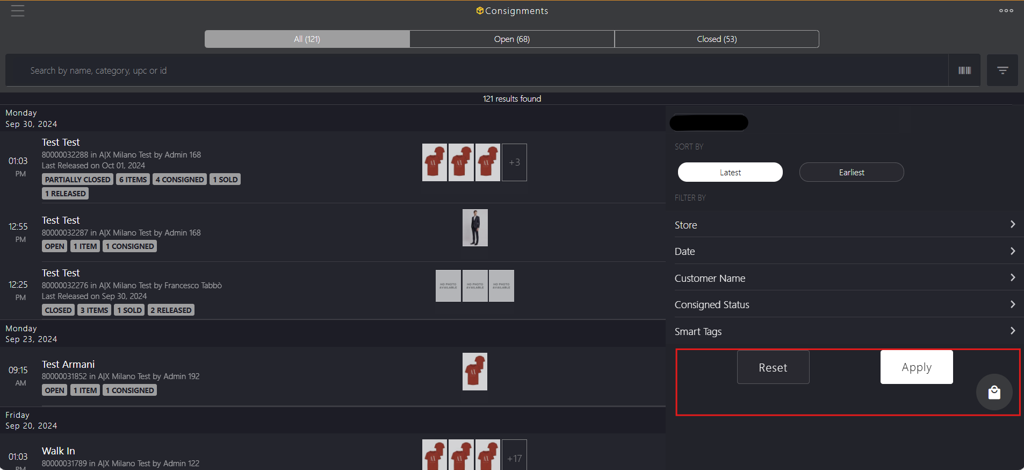Click the barcode scanner icon
This screenshot has height=470, width=1024.
click(x=965, y=70)
